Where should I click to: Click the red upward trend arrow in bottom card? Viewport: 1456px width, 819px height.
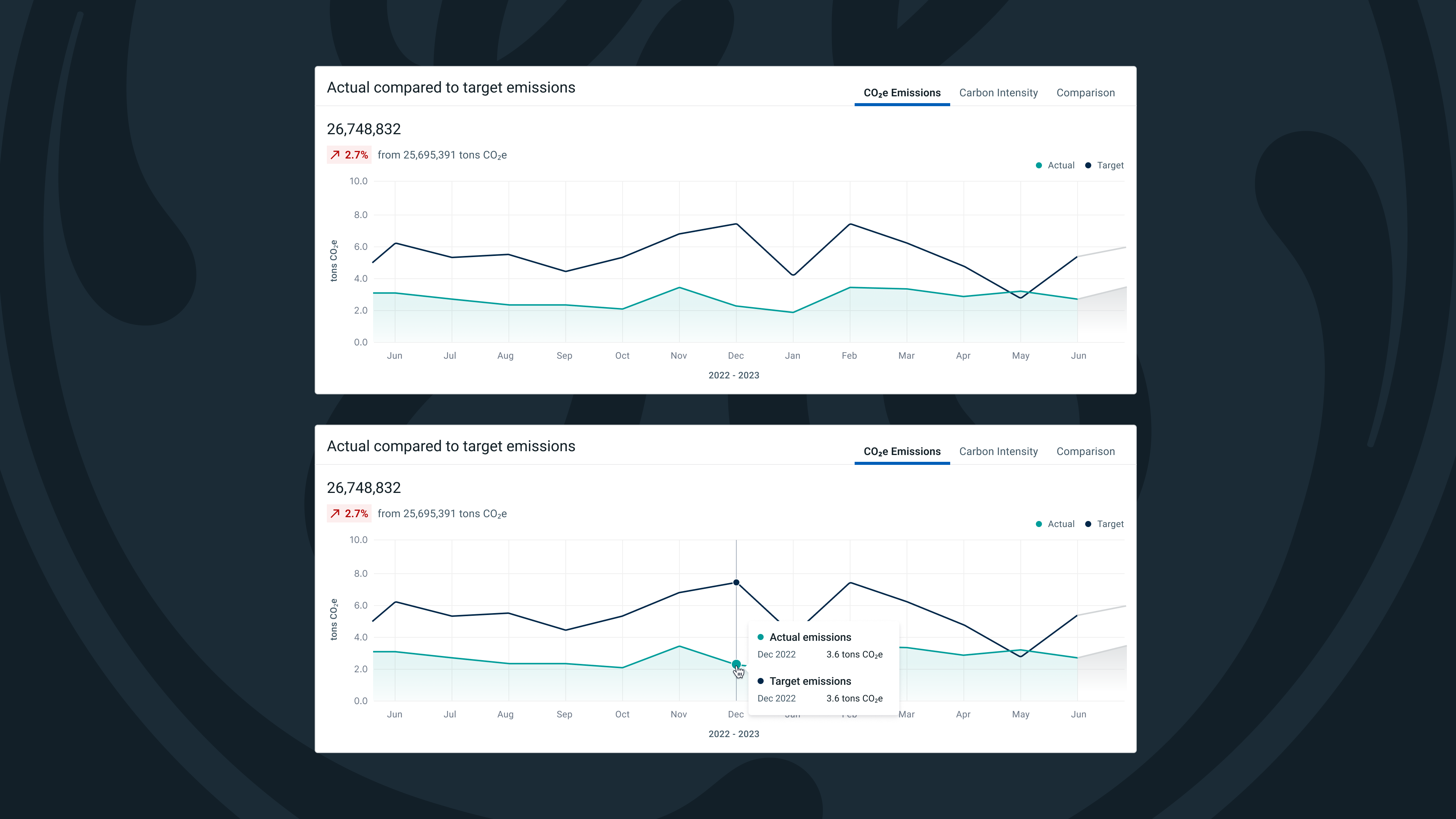click(x=335, y=513)
